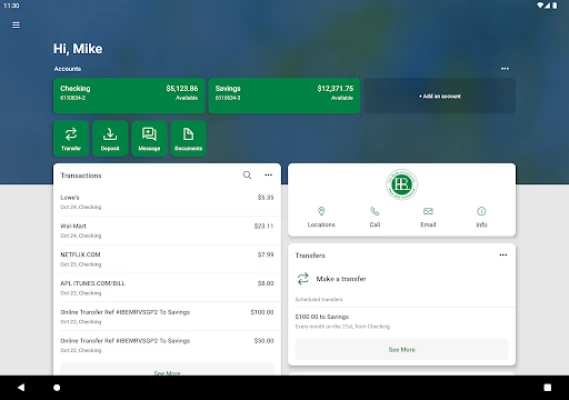Open Transfers card three-dot menu

click(x=503, y=255)
